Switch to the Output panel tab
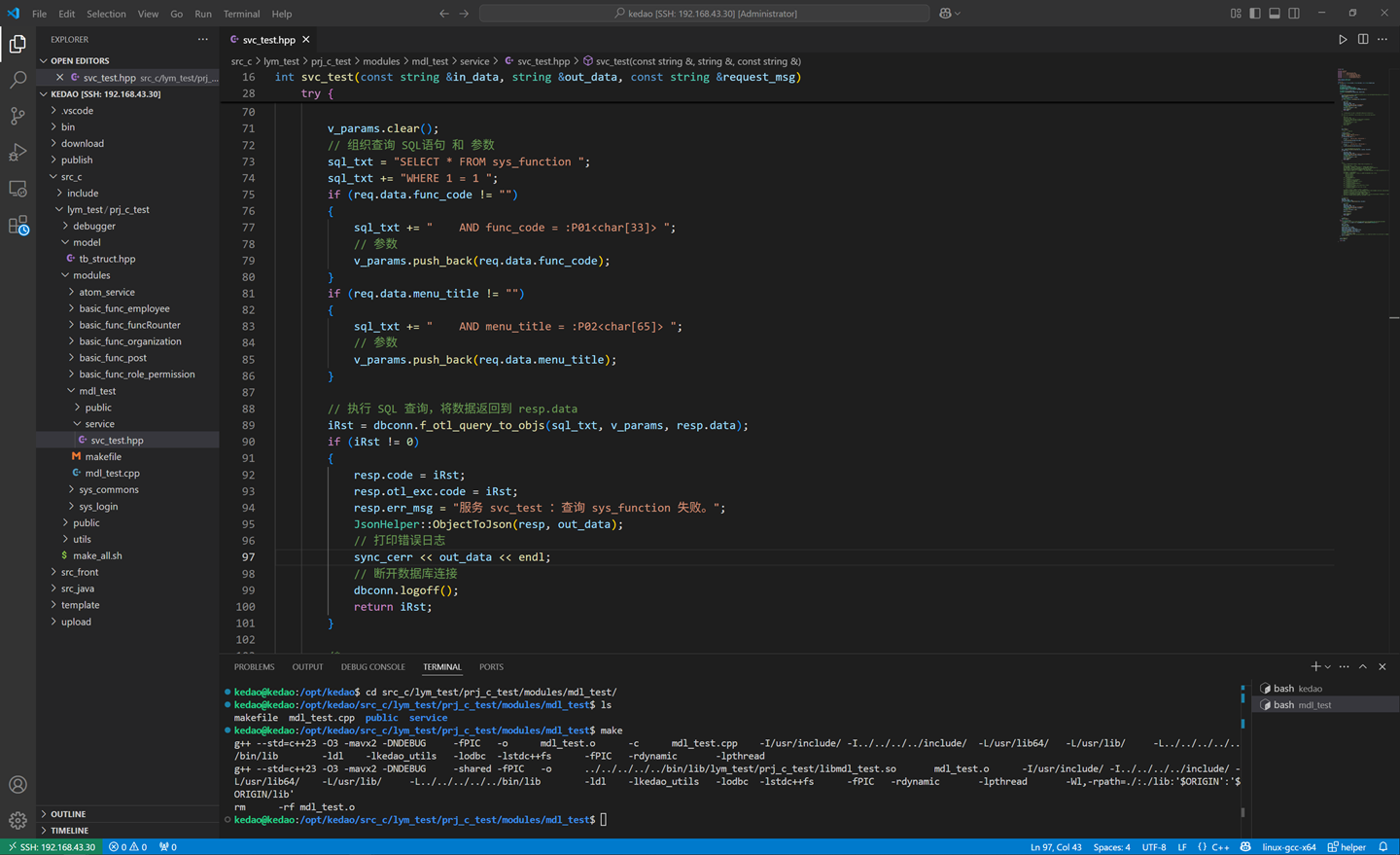 pos(307,667)
